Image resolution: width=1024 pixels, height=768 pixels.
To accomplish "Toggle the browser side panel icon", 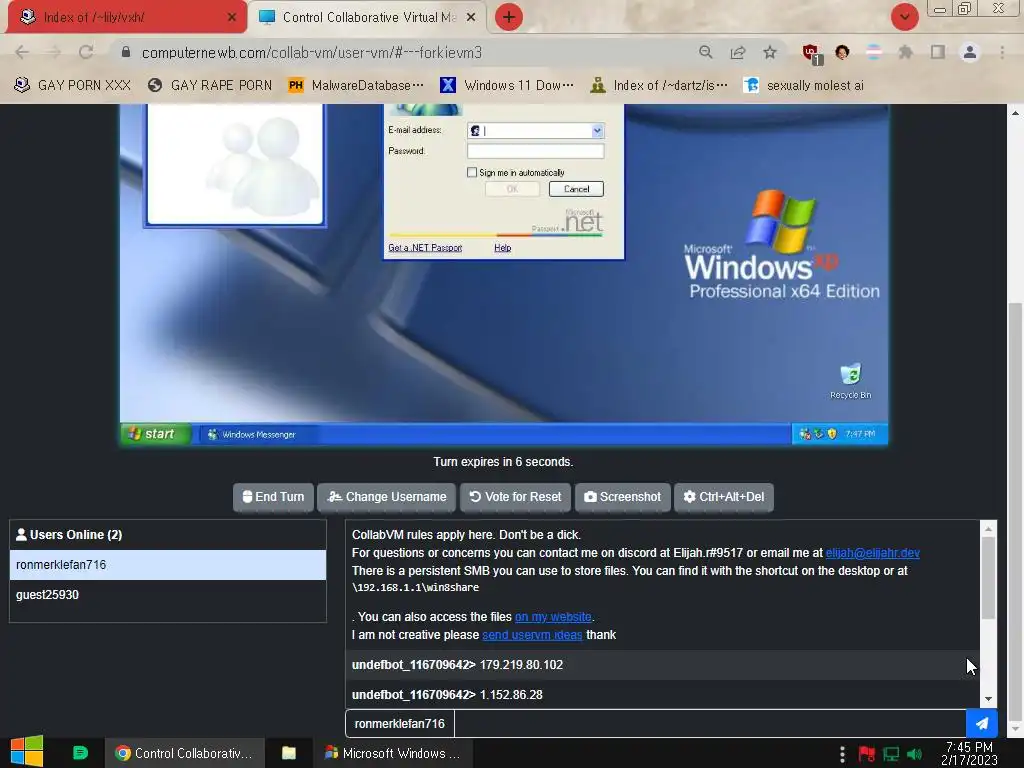I will (938, 52).
